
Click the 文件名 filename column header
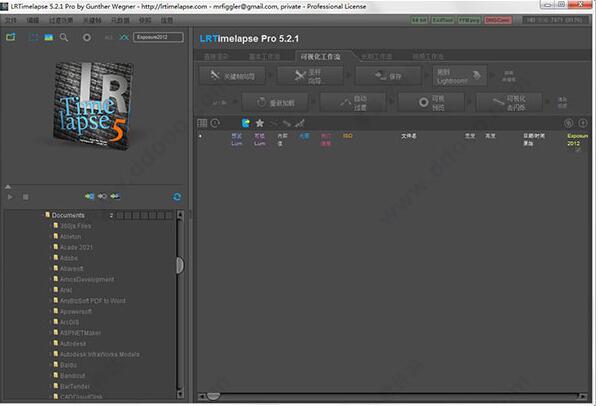[x=408, y=136]
